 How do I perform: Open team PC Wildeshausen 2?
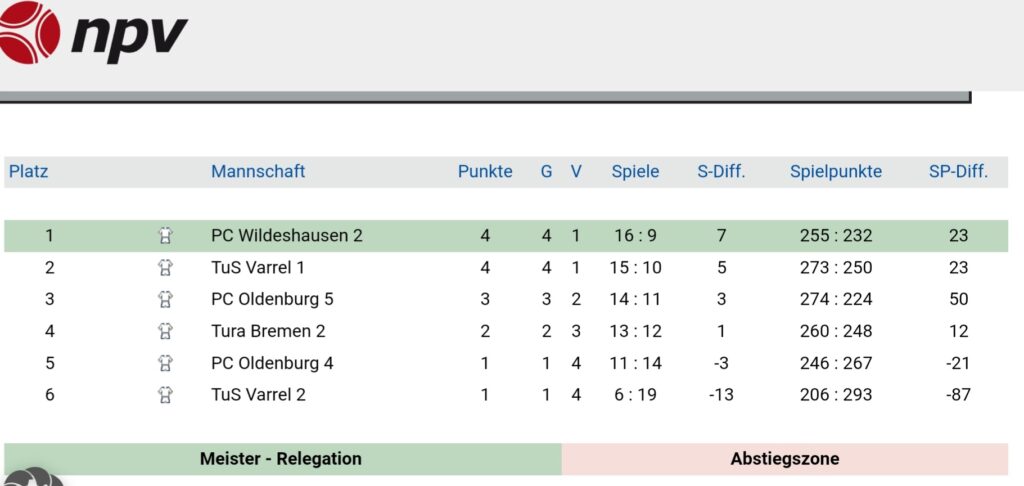[x=287, y=235]
